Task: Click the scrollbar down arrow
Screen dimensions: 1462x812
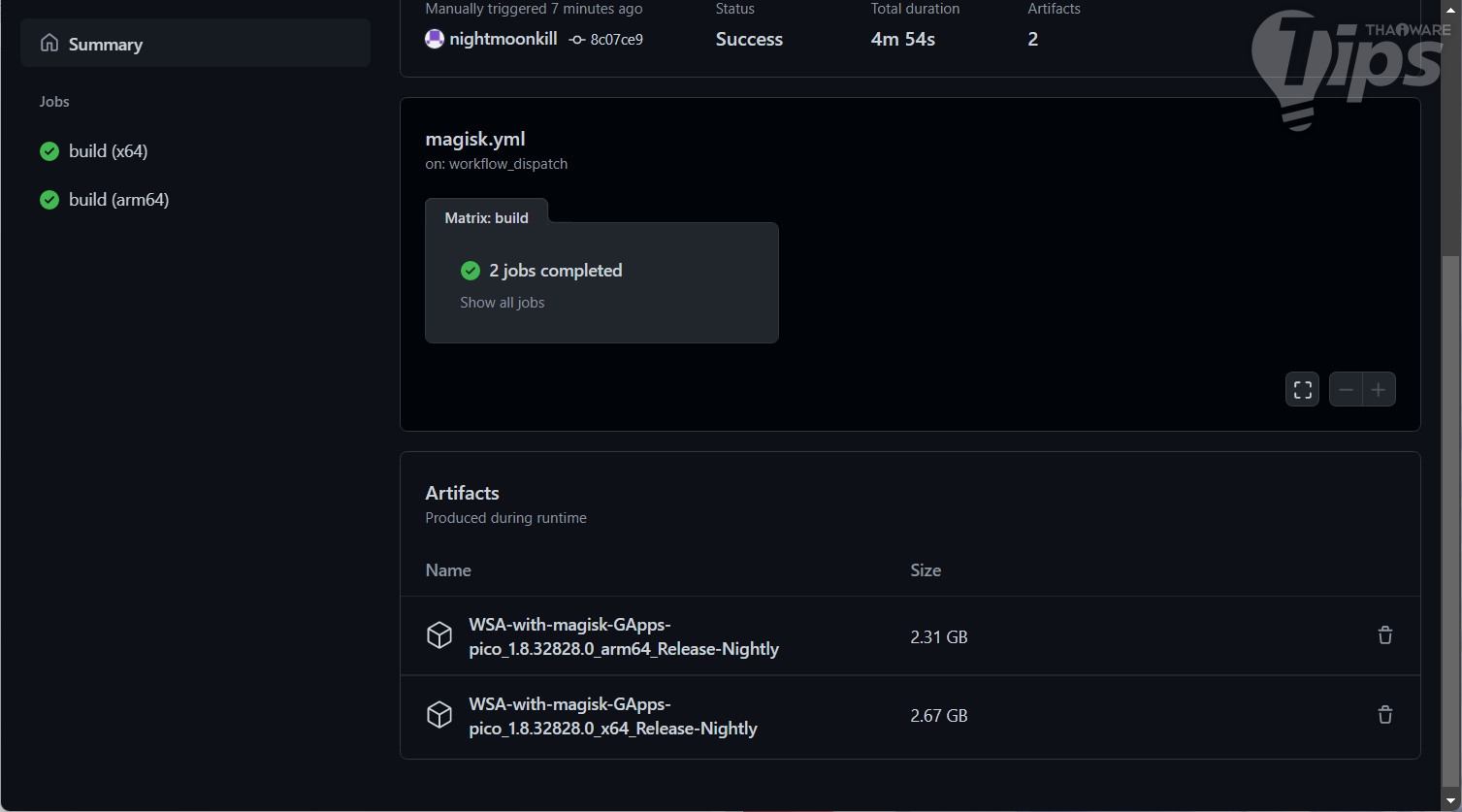Action: click(x=1450, y=801)
